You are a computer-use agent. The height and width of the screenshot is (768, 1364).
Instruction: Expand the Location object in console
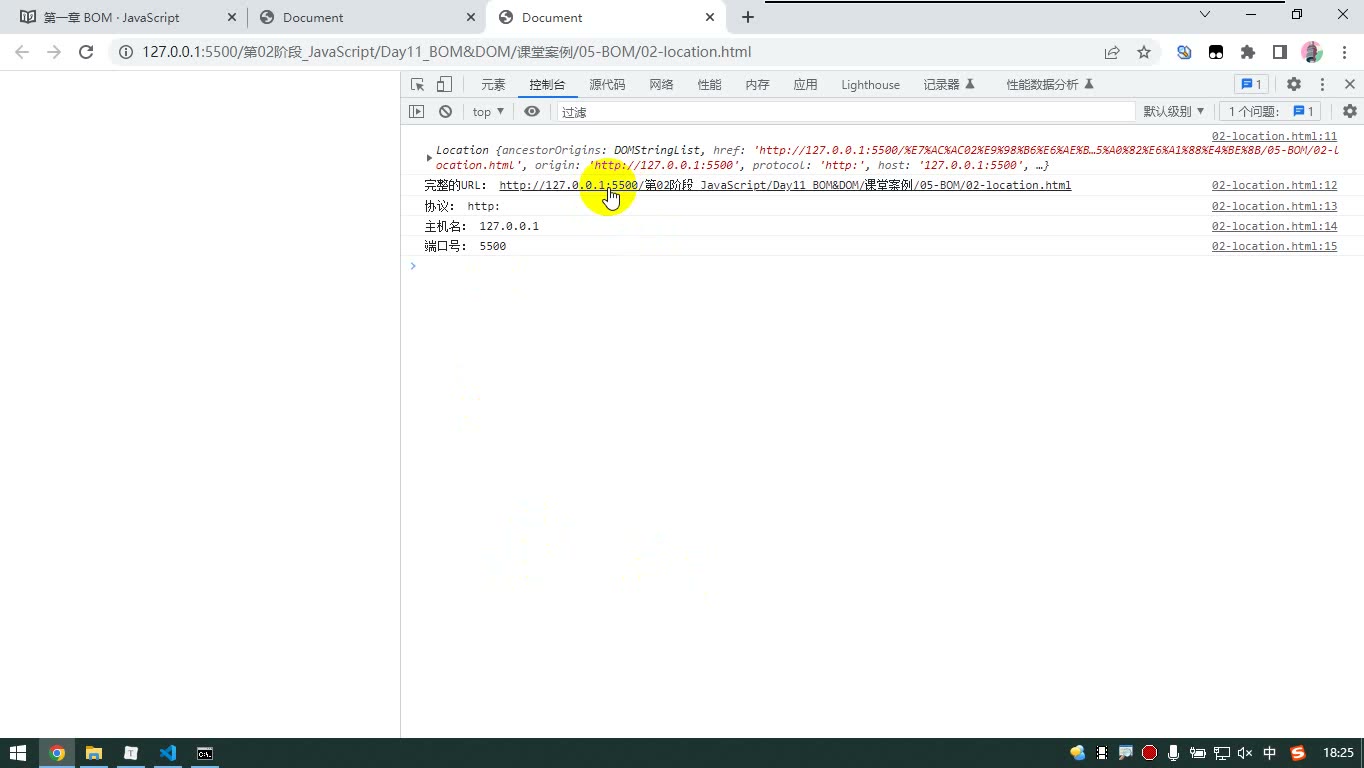pos(429,158)
